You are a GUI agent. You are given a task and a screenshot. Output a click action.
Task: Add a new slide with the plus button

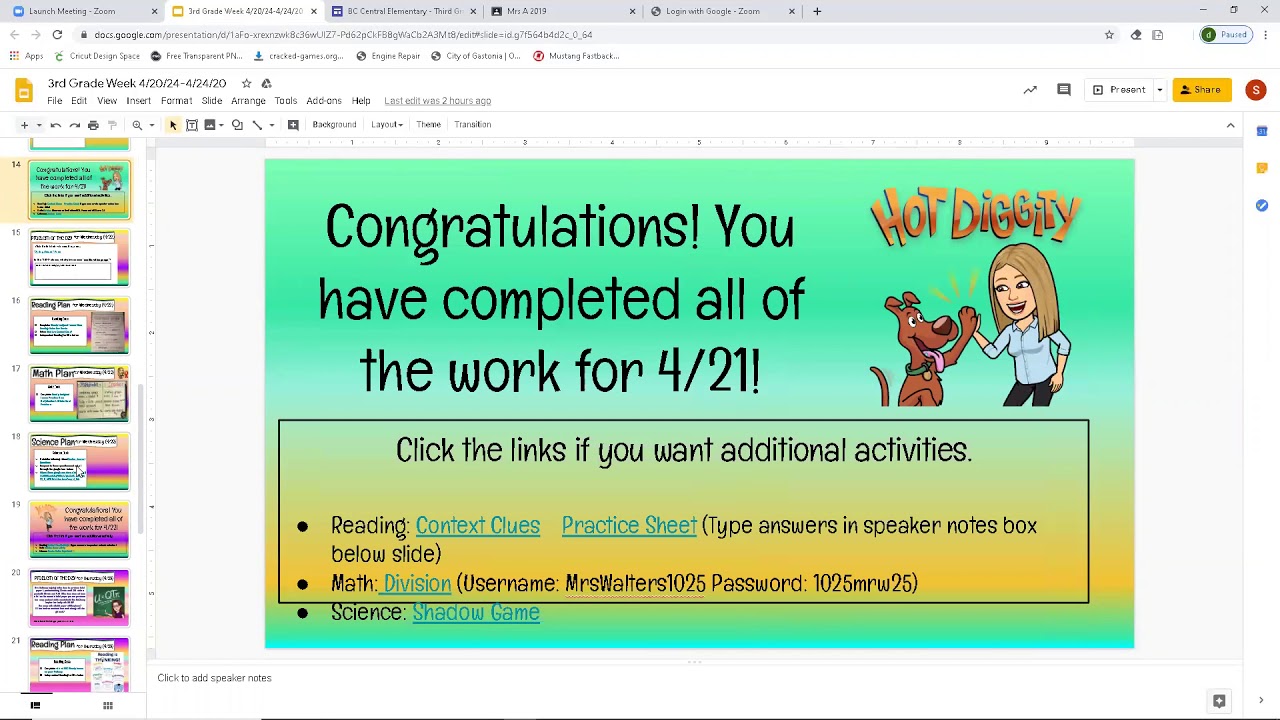(x=24, y=125)
